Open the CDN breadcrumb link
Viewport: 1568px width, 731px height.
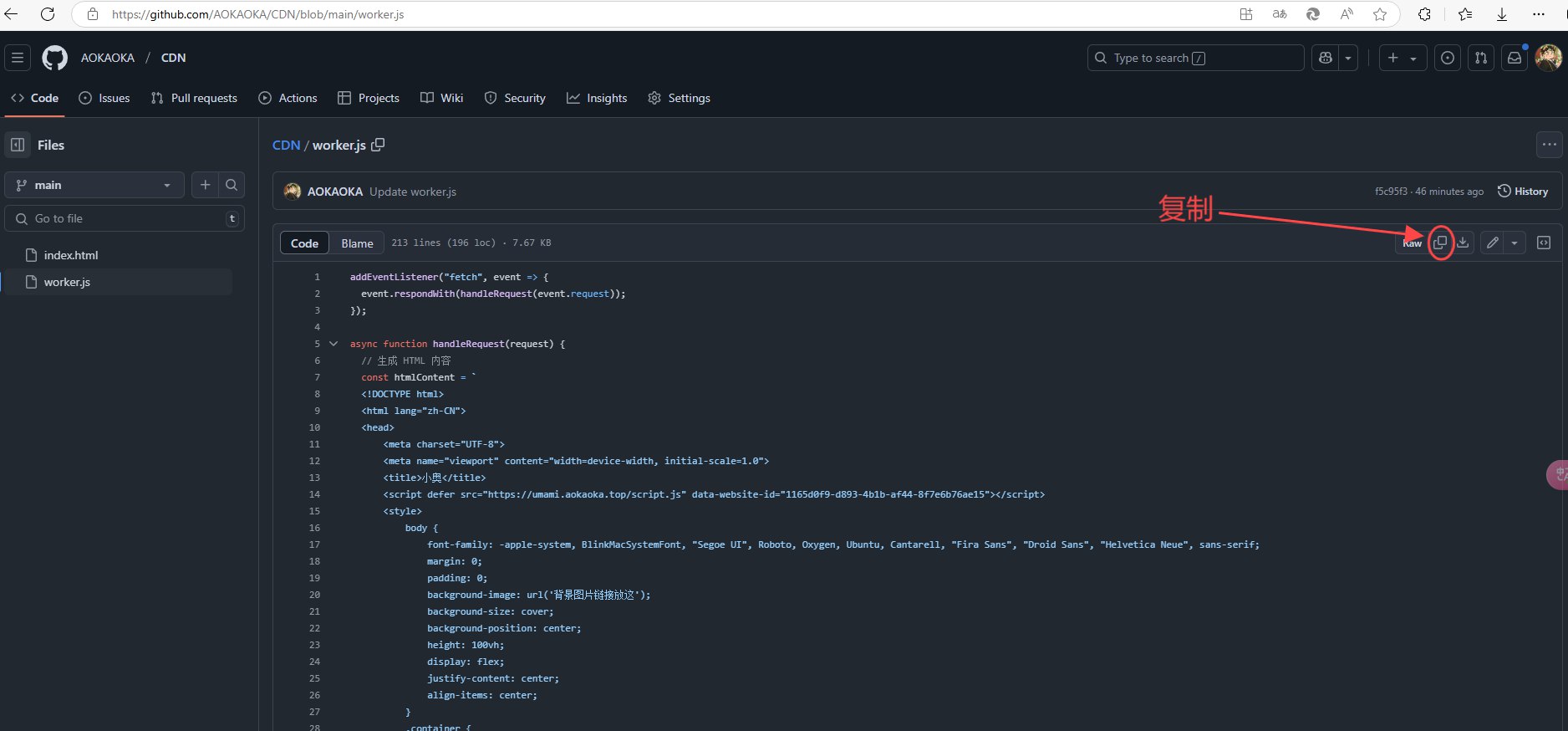pos(286,145)
